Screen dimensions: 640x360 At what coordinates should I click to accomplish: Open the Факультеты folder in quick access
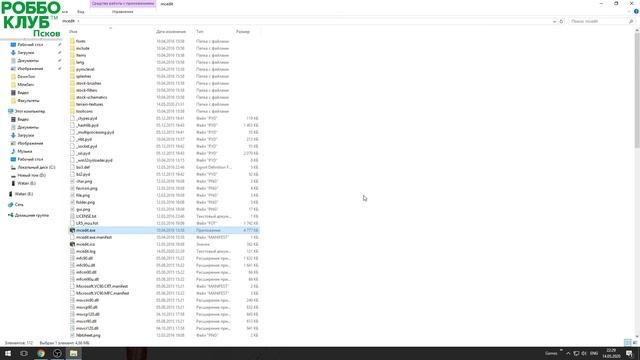pyautogui.click(x=29, y=100)
